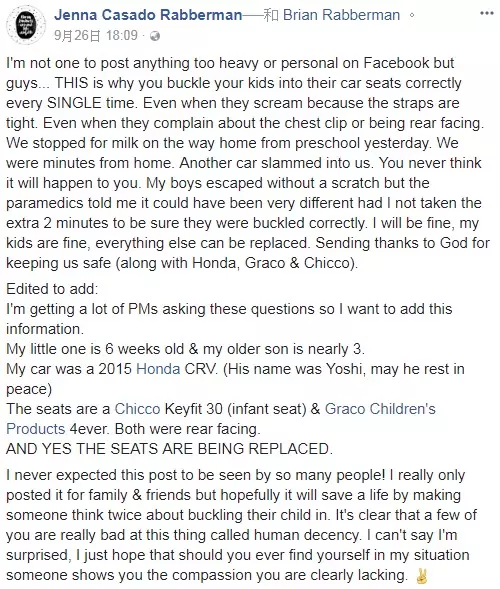500x589 pixels.
Task: Follow the Honda page link in 2015 Honda CRV
Action: coord(158,369)
